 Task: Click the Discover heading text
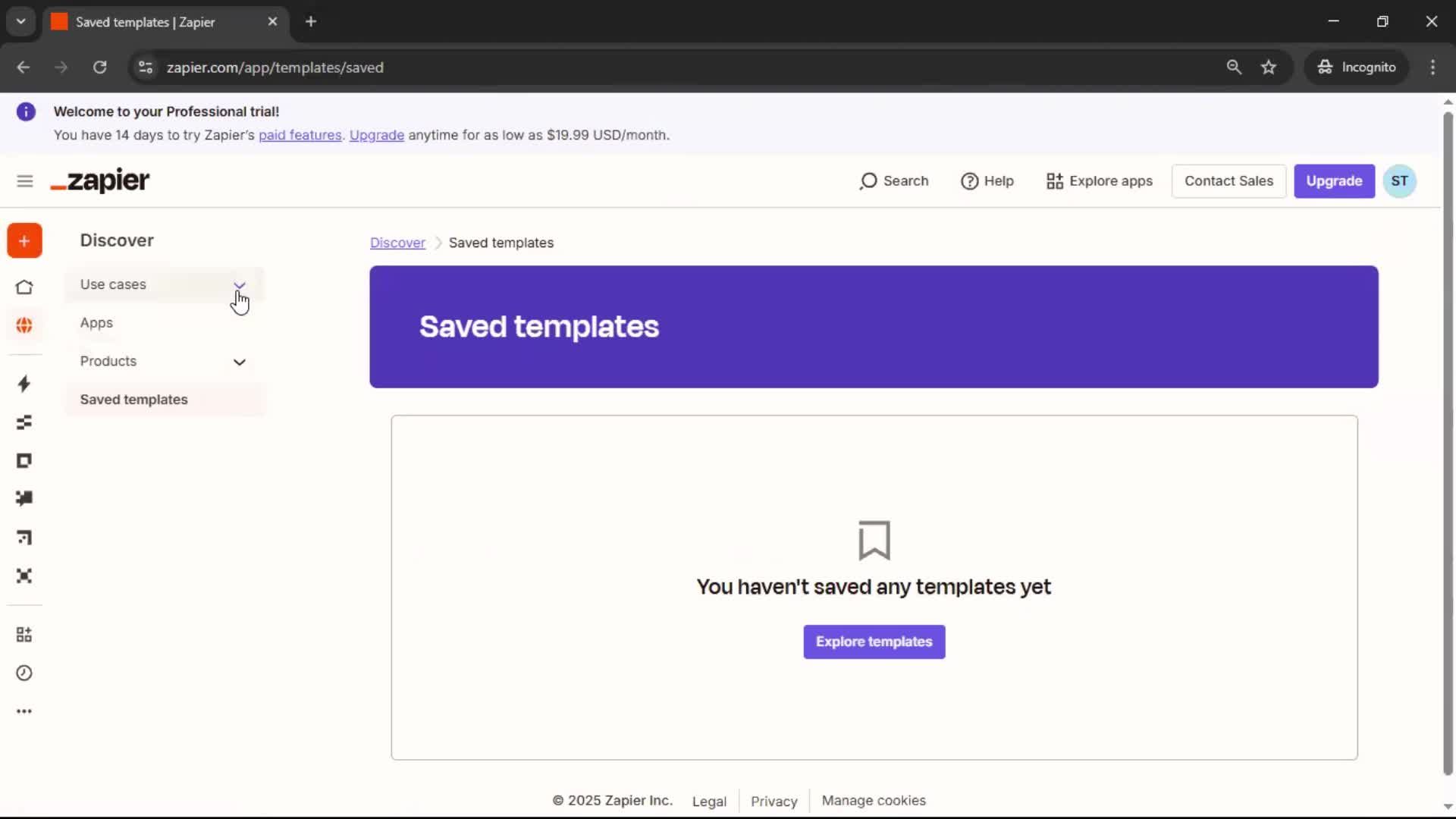coord(117,240)
